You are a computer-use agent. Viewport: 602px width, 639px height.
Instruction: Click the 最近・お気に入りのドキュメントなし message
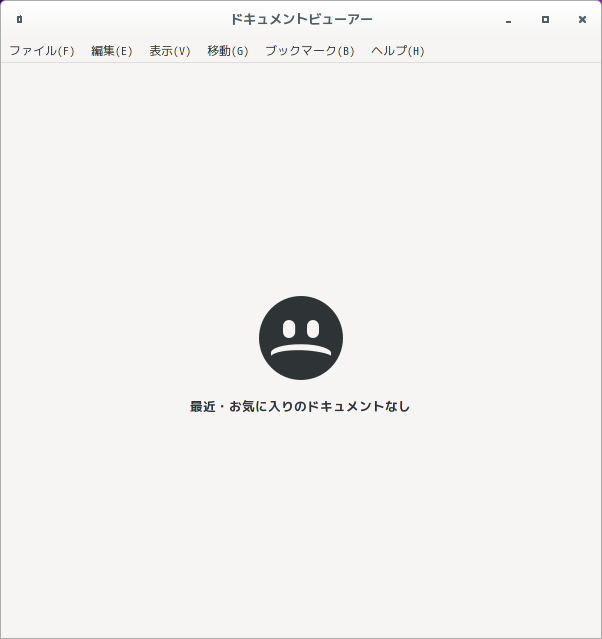[x=300, y=406]
